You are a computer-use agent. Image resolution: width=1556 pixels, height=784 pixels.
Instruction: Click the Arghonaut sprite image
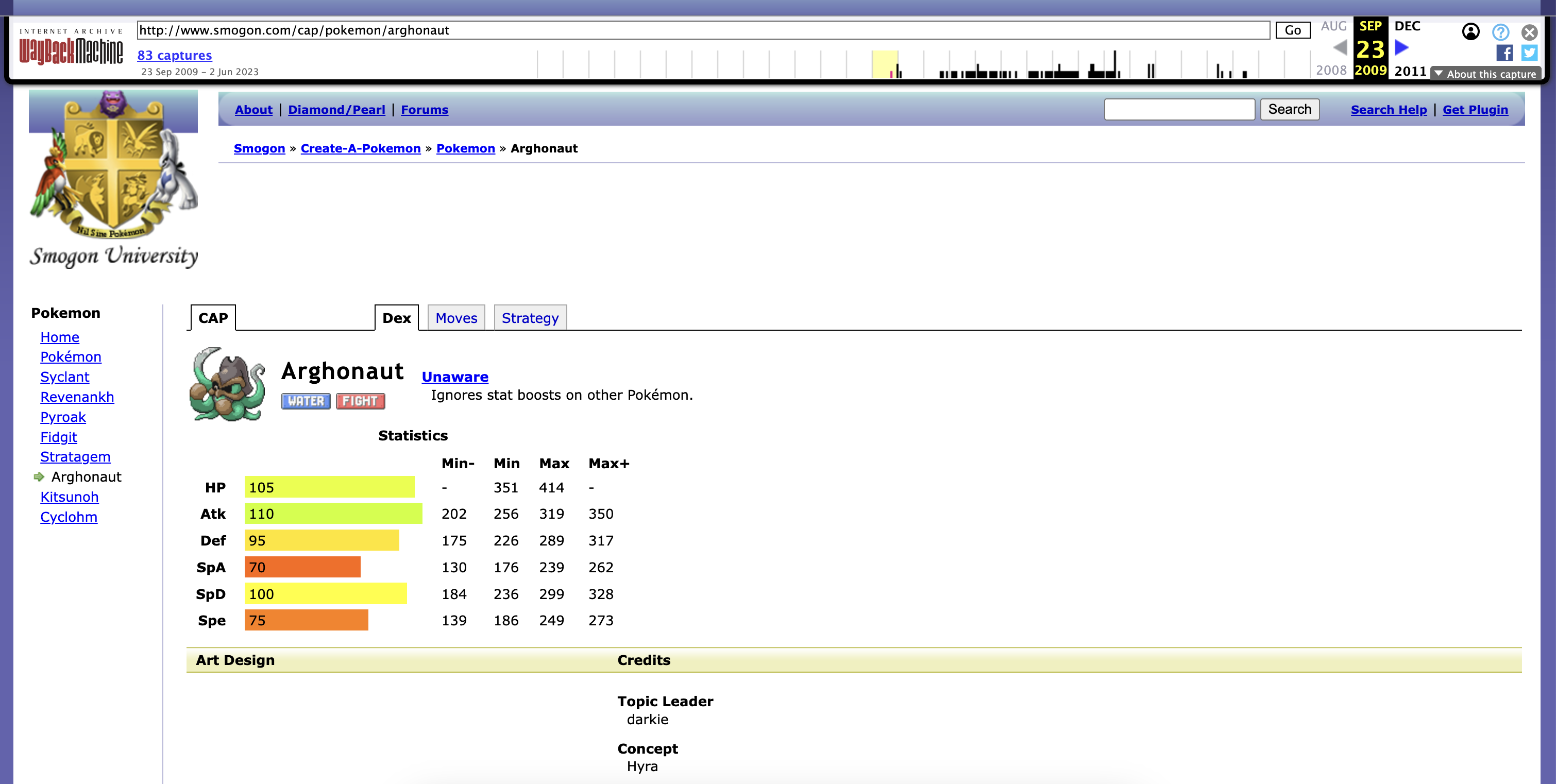pyautogui.click(x=228, y=384)
